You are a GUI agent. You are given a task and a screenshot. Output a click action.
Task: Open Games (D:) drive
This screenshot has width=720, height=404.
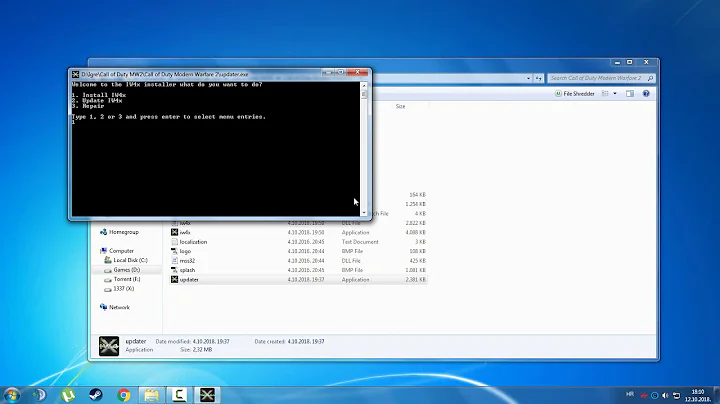pos(122,270)
